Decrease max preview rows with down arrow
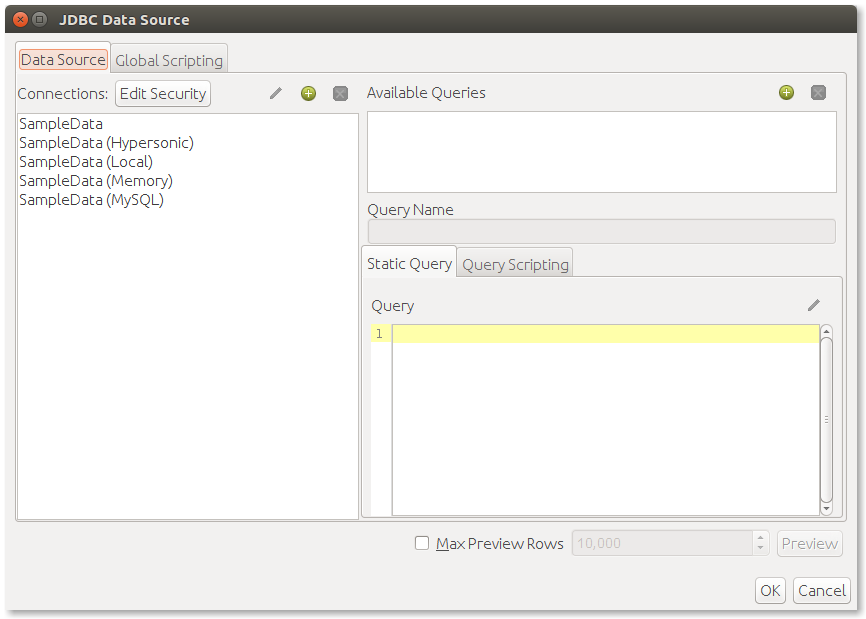866x619 pixels. [x=761, y=548]
